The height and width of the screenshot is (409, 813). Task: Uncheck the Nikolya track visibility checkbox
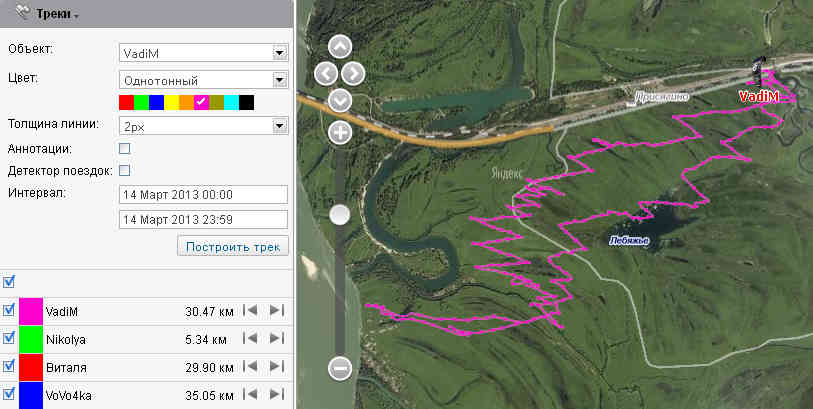[x=10, y=339]
